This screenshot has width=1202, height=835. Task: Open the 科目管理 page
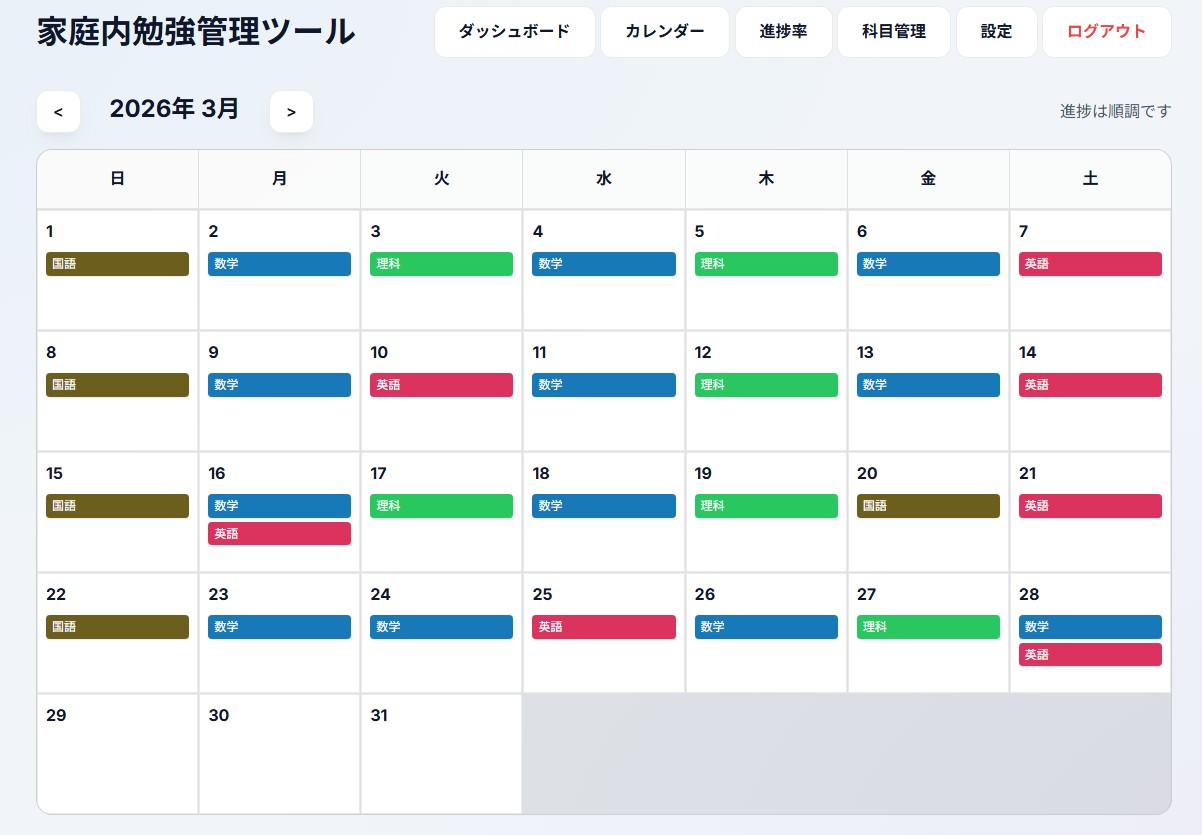click(x=893, y=32)
